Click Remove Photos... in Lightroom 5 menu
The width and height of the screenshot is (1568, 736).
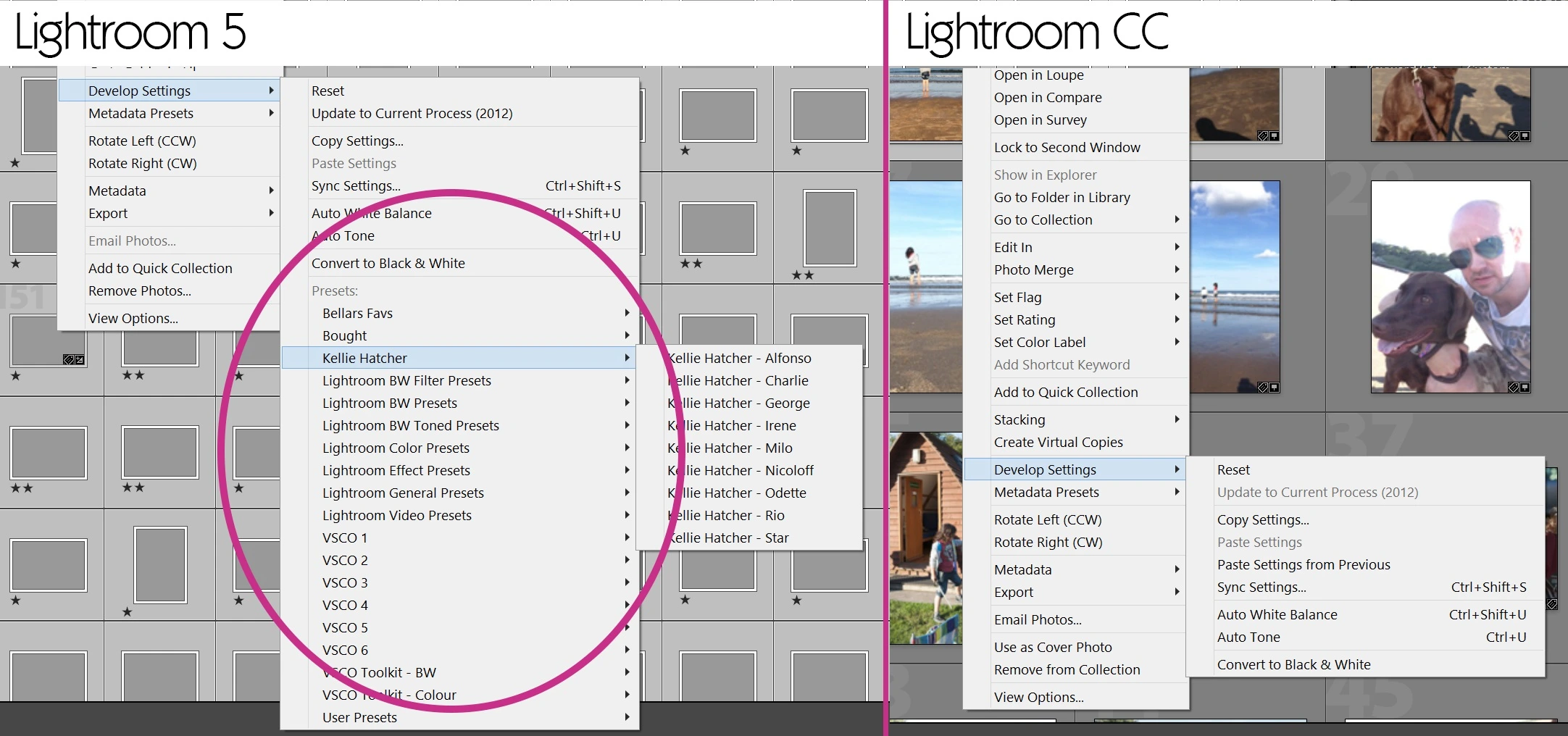(x=168, y=290)
